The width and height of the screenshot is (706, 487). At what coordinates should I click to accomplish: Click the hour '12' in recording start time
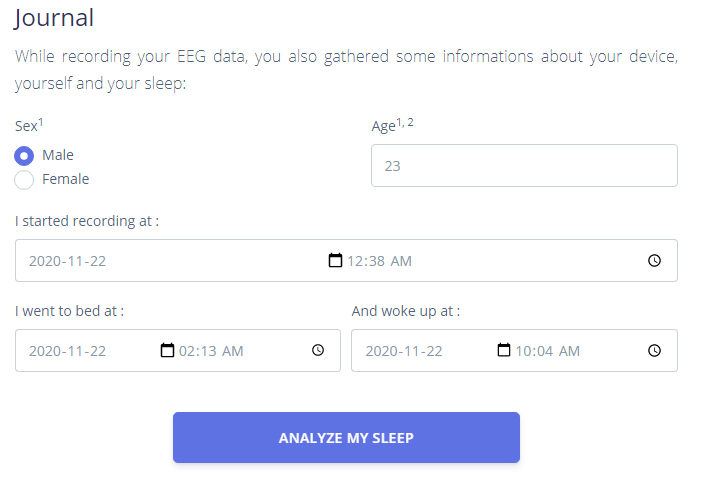pyautogui.click(x=356, y=261)
